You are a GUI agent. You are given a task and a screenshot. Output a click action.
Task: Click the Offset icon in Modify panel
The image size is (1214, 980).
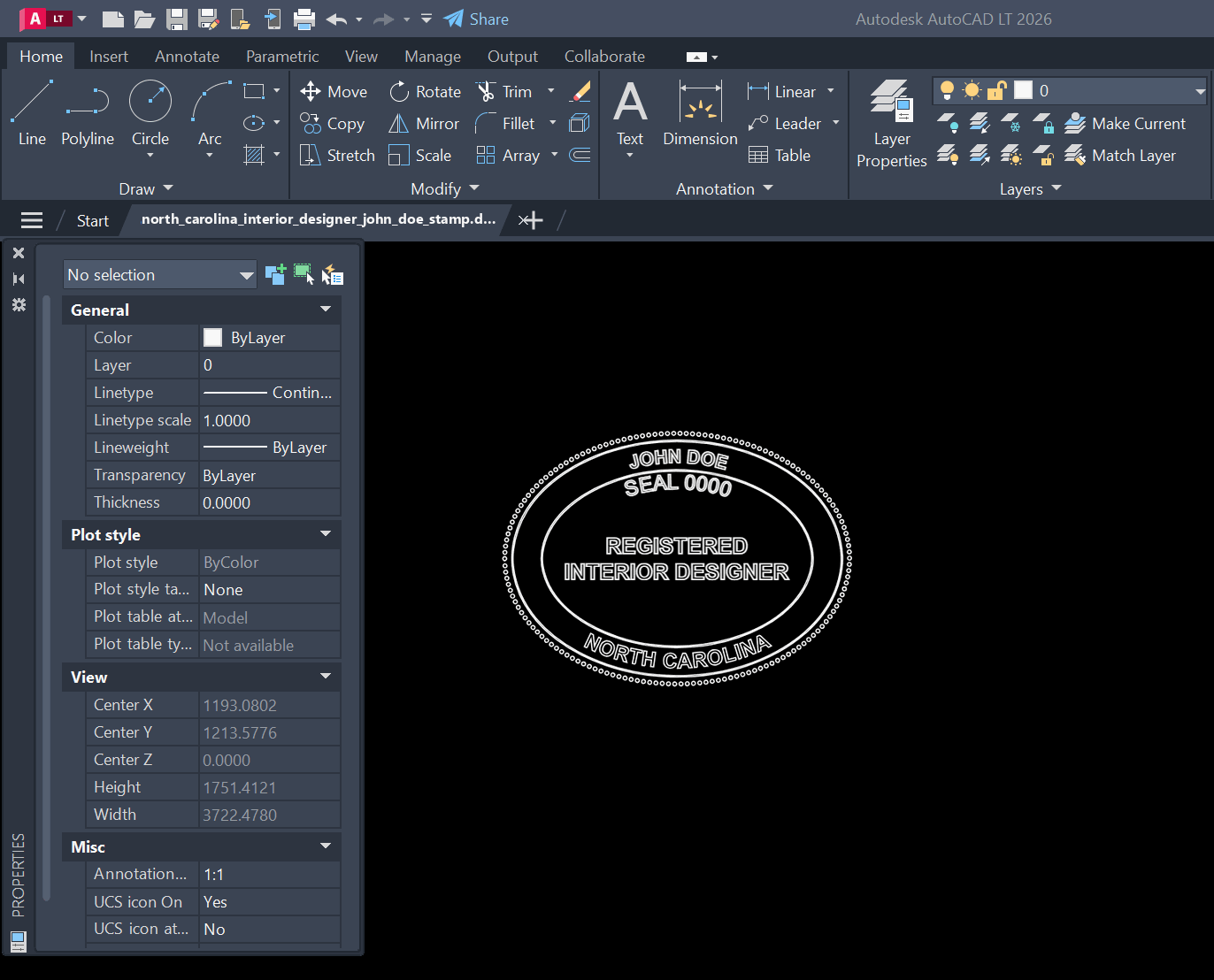580,155
